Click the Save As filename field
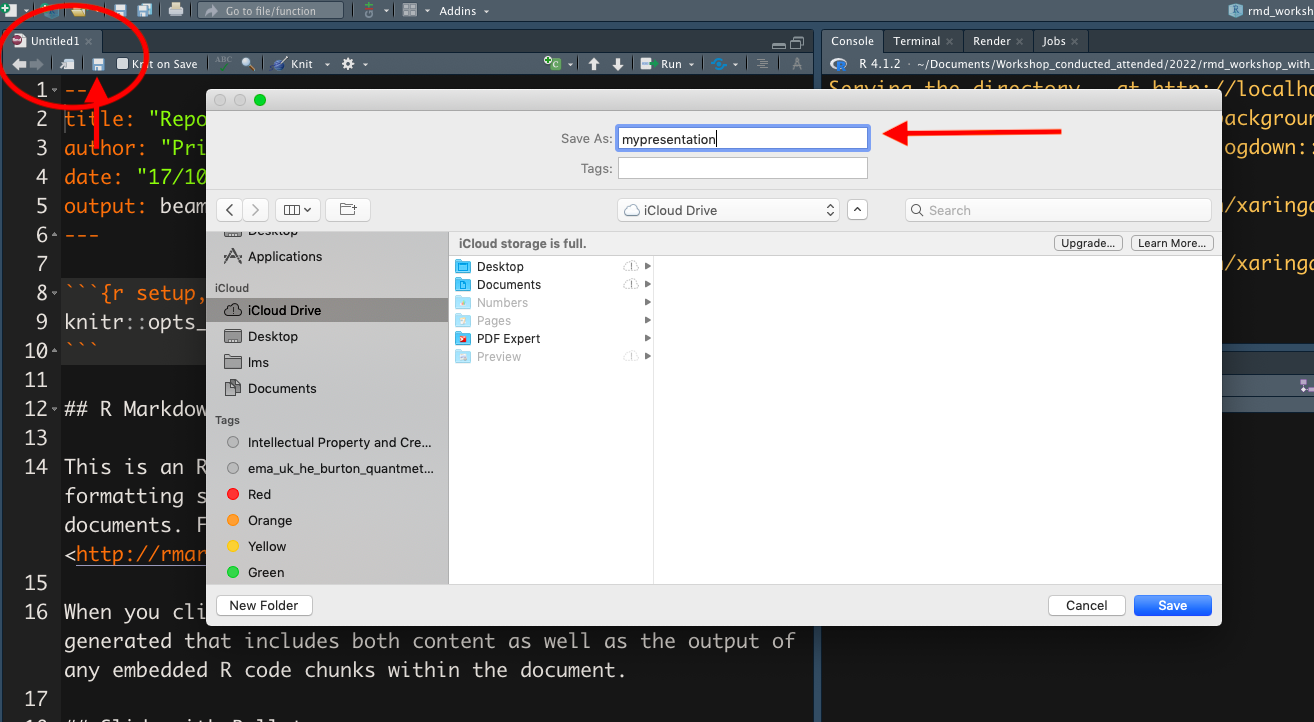 (743, 139)
